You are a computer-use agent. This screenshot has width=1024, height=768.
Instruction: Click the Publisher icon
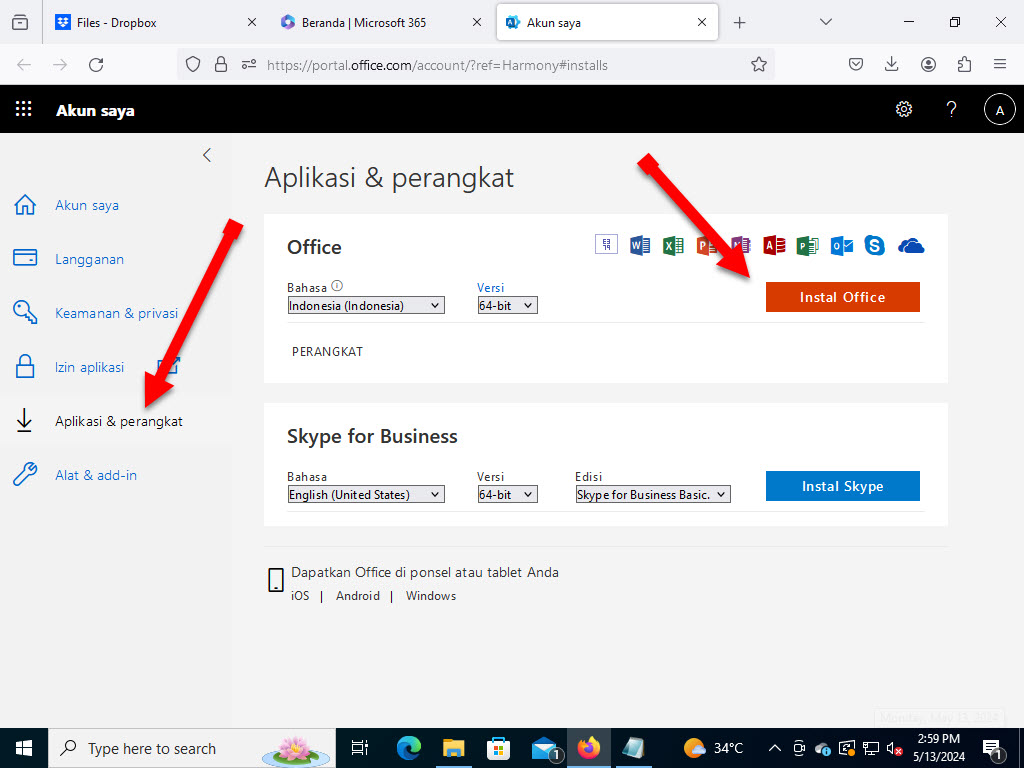click(807, 244)
